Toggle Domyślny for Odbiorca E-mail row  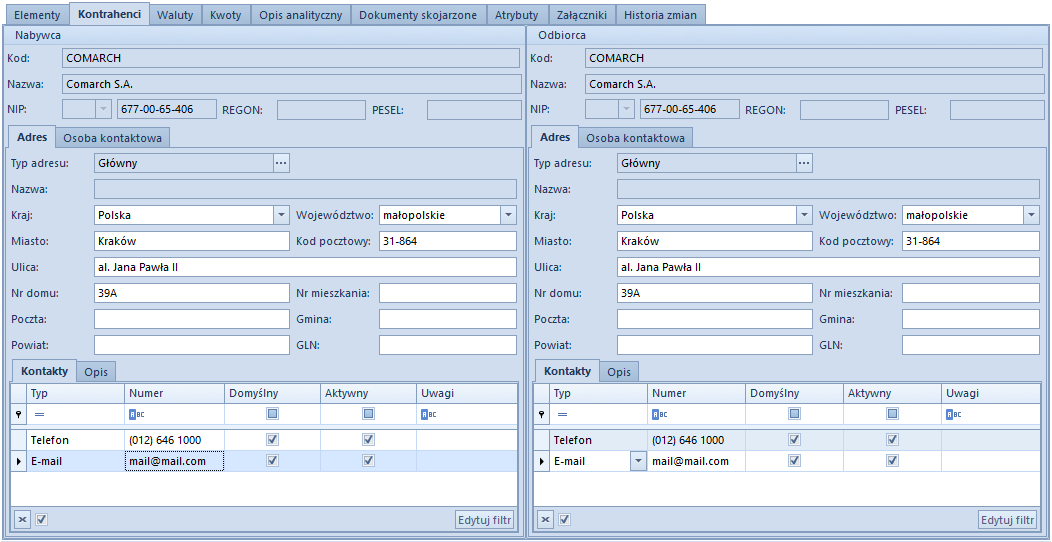click(795, 461)
